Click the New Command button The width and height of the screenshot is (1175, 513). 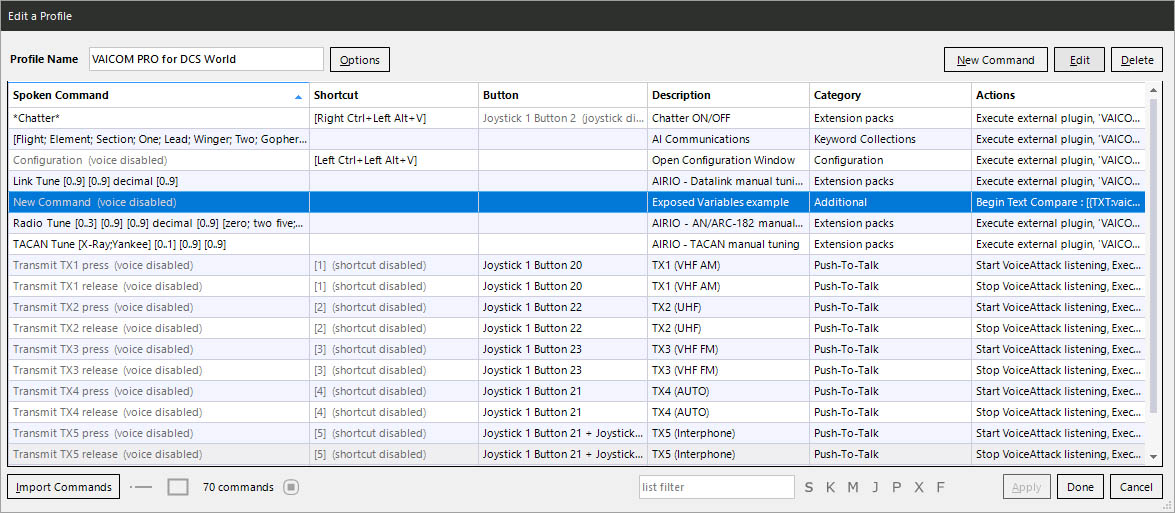pos(995,60)
